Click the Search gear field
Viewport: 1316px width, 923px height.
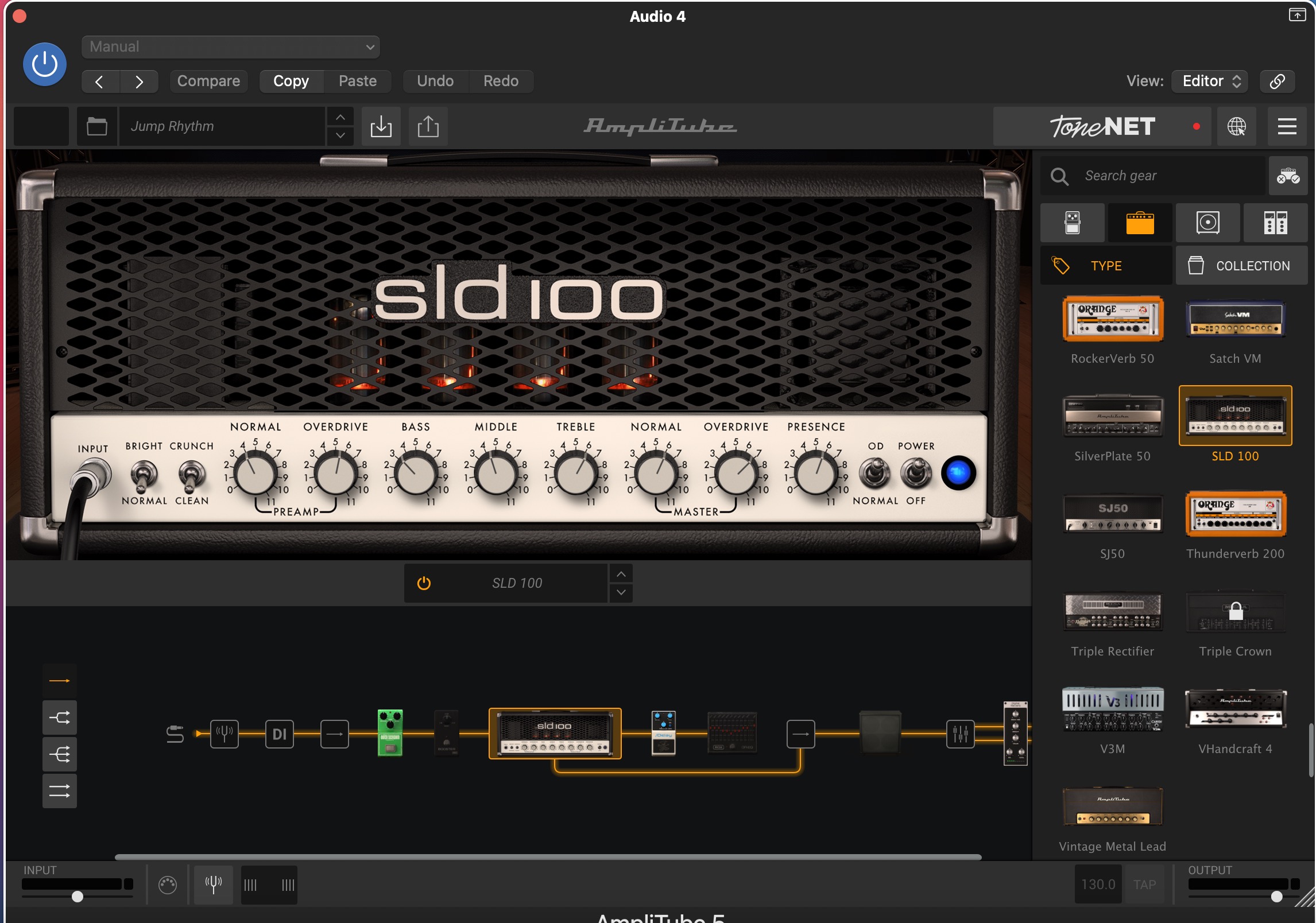pos(1152,176)
